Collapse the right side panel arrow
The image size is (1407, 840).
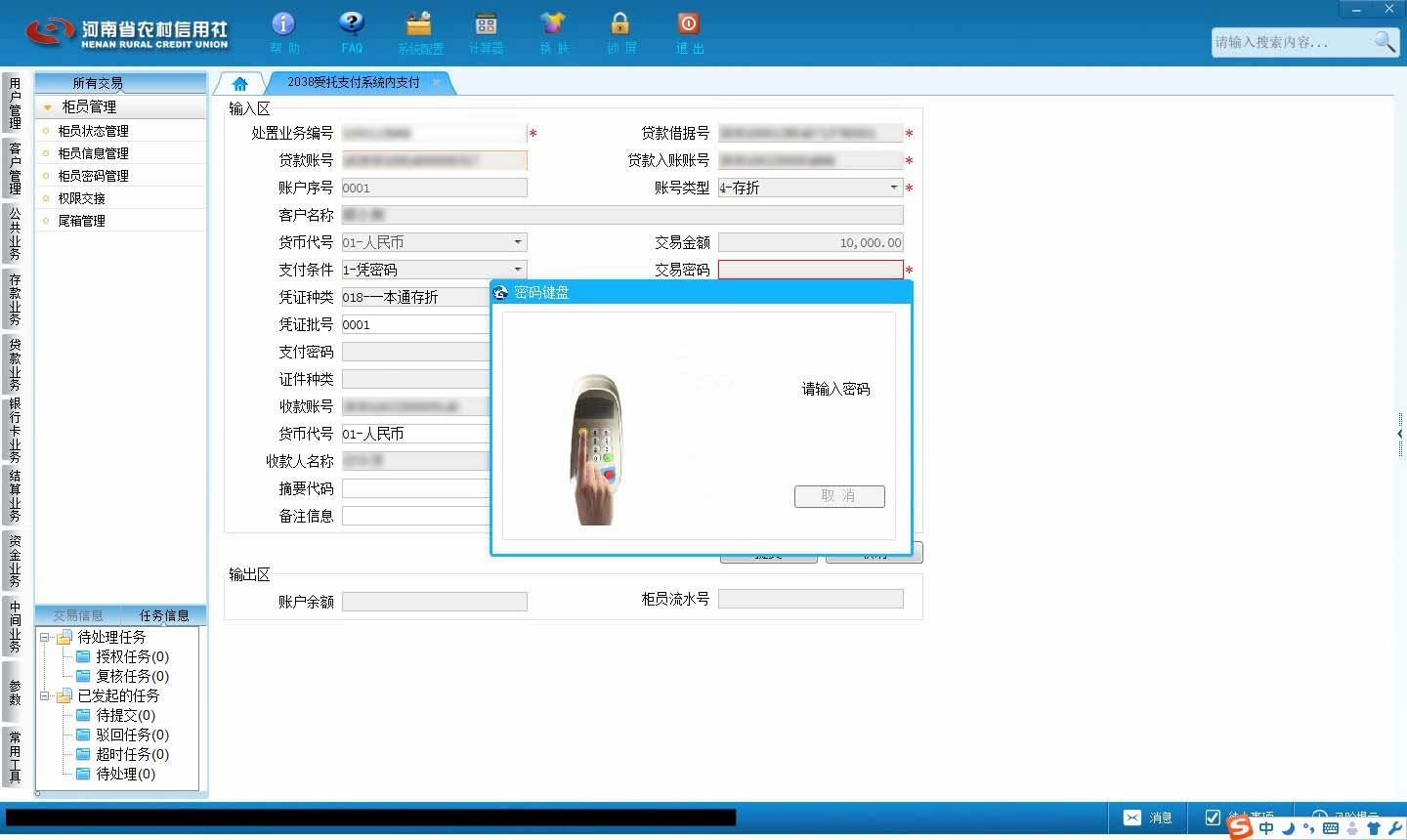[x=1400, y=433]
